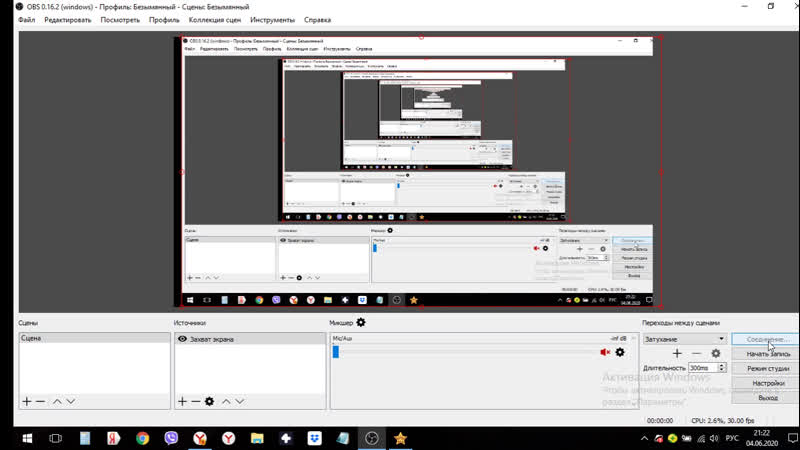This screenshot has height=450, width=800.
Task: Open the Файл menu
Action: coord(26,20)
